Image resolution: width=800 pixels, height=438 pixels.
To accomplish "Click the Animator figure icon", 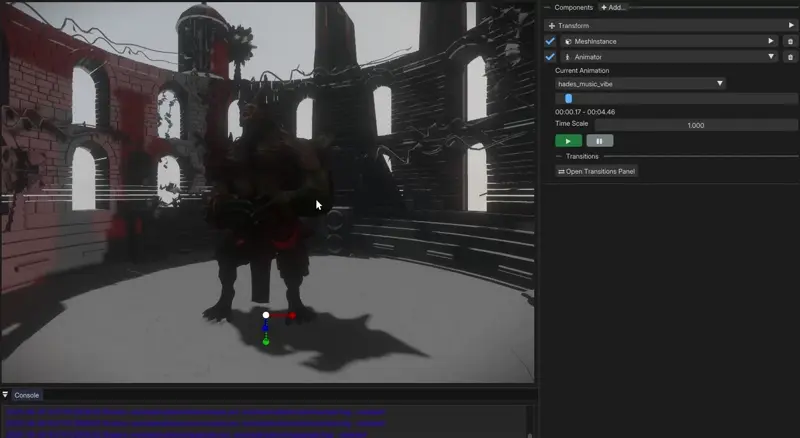I will click(567, 57).
